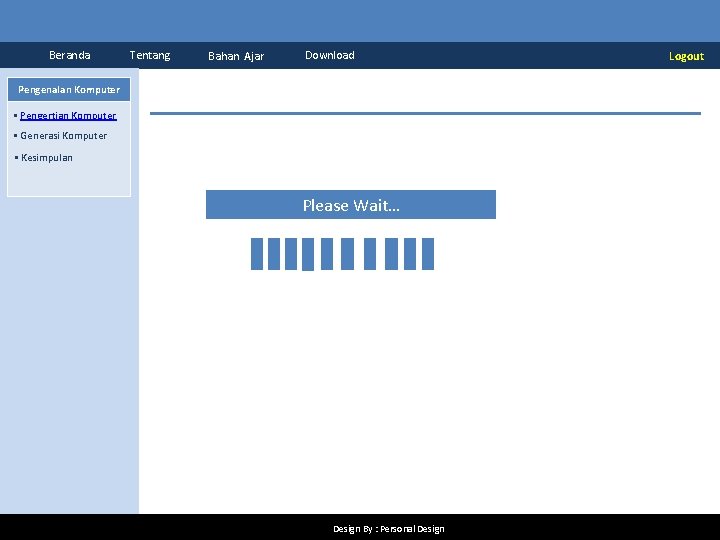Screen dimensions: 720x540
Task: Click the Design By : Personal Design footer text
Action: [388, 529]
